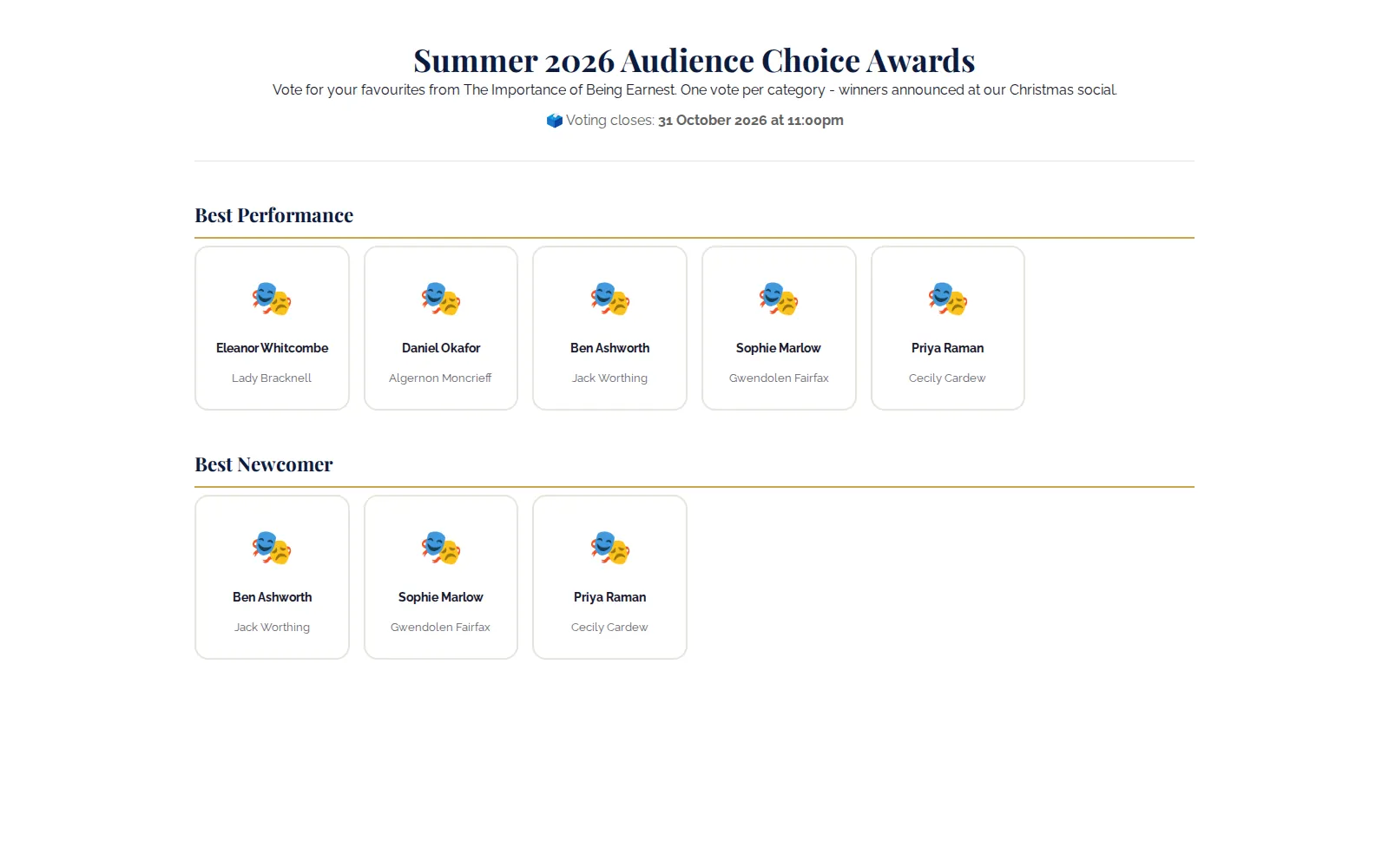This screenshot has height=868, width=1389.
Task: Select Jack Worthing role under Best Newcomer
Action: point(272,628)
